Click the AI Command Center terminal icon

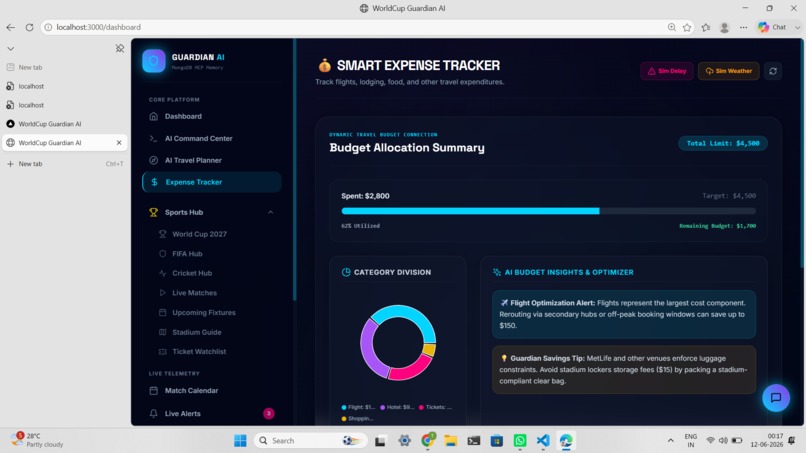tap(153, 138)
